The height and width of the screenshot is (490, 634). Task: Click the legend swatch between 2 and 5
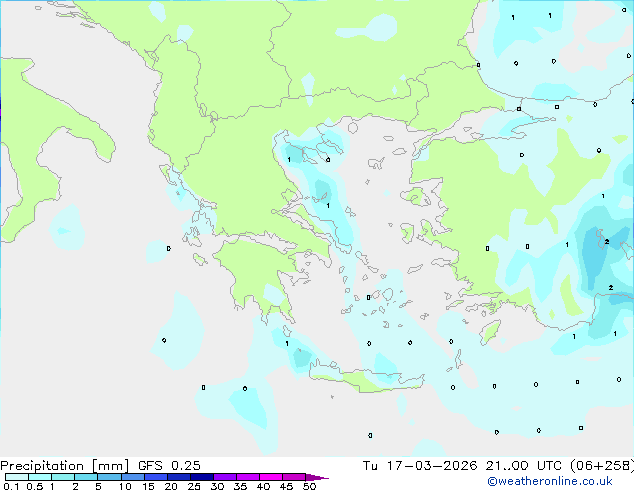click(x=86, y=477)
